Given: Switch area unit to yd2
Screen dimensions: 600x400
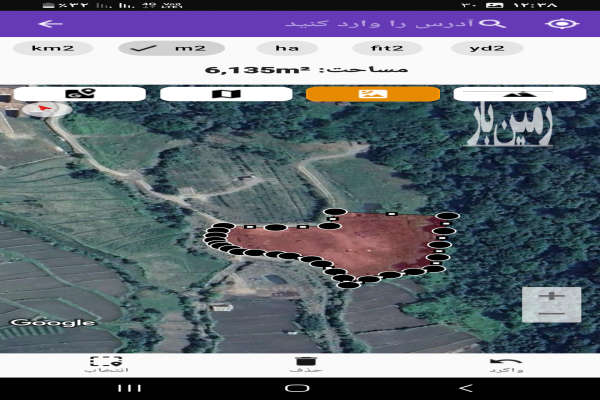Looking at the screenshot, I should tap(486, 48).
